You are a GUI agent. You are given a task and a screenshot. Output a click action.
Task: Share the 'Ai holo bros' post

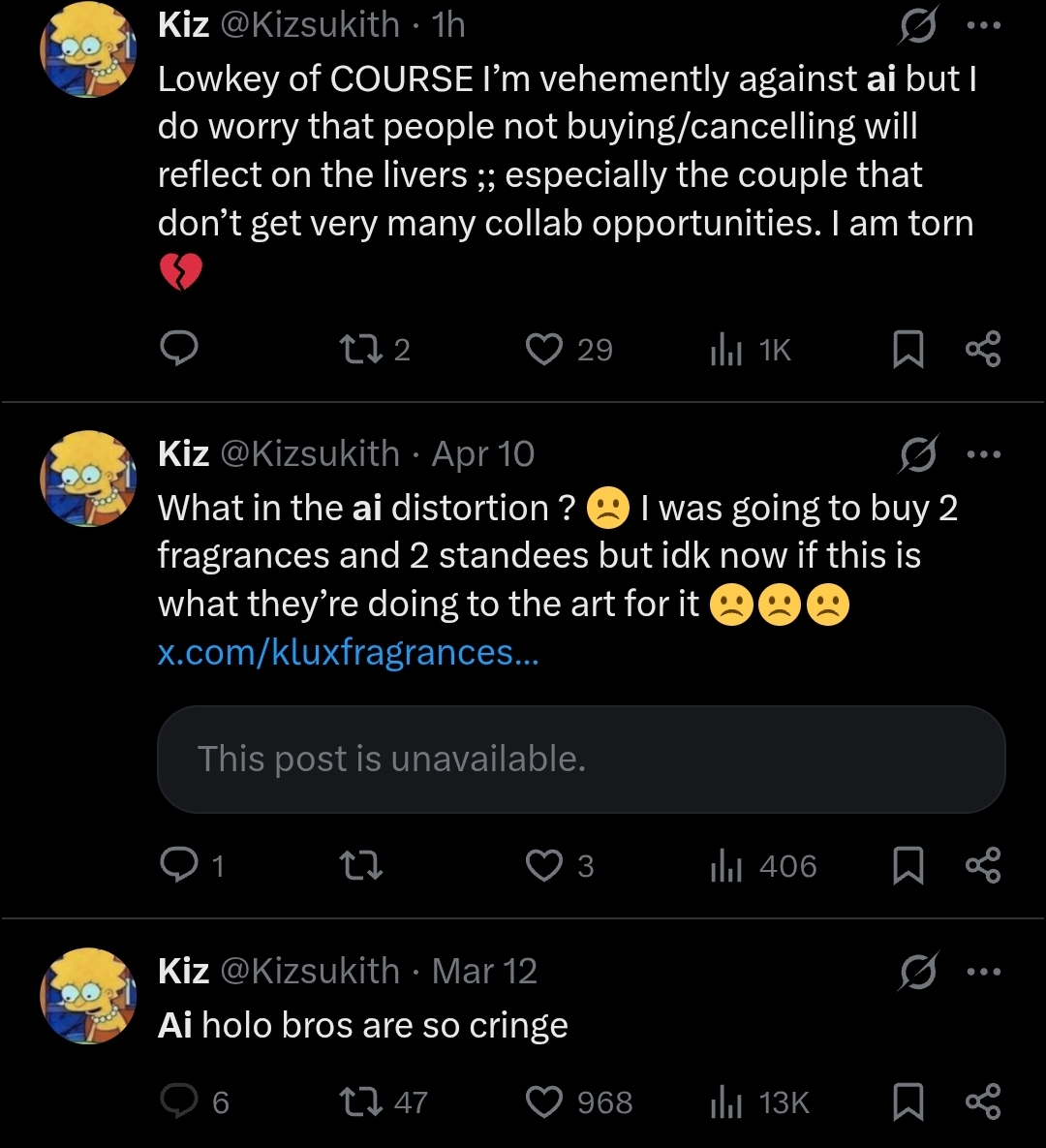click(982, 1101)
